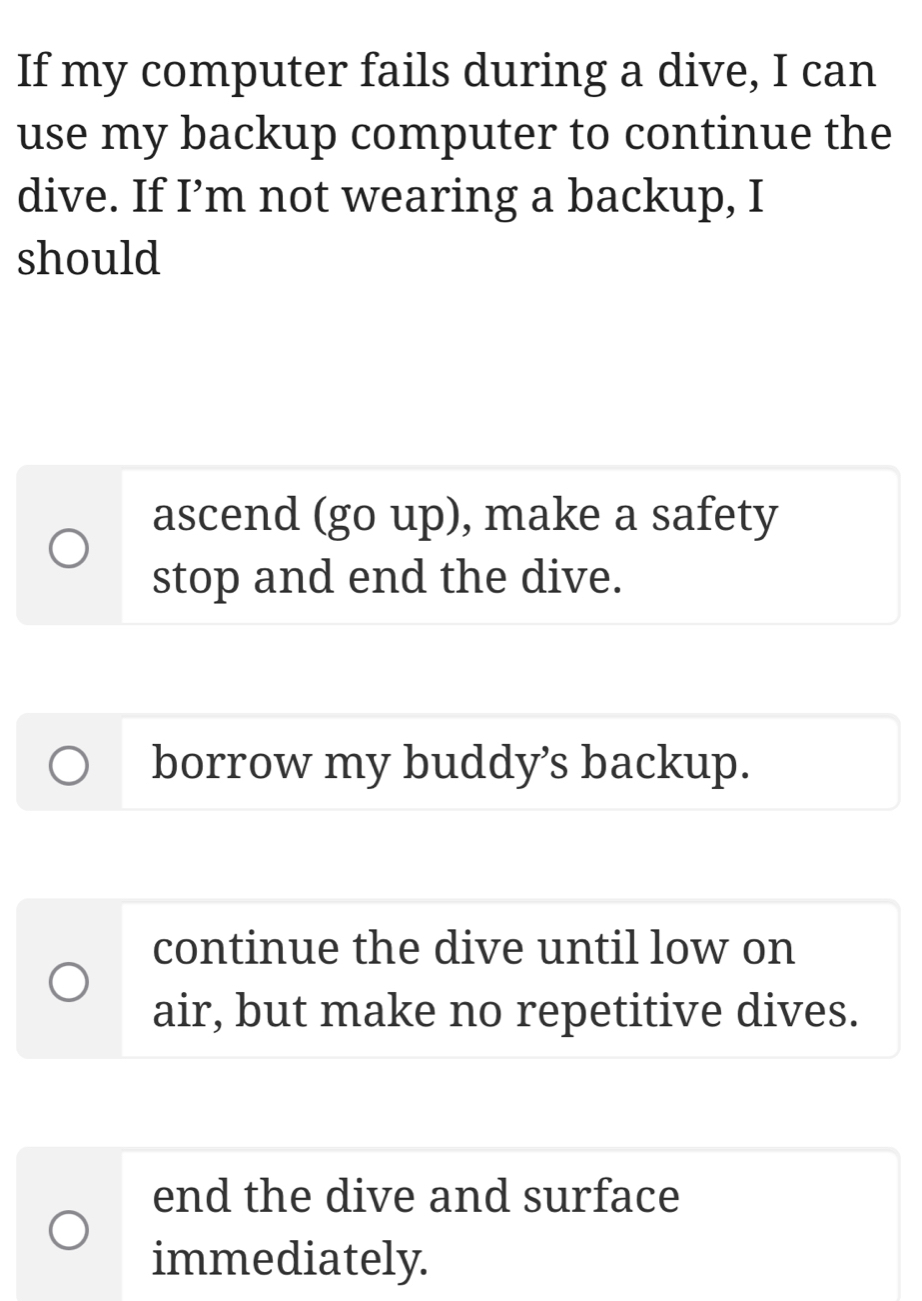
Task: Click the words "safety" in the first option
Action: click(714, 516)
